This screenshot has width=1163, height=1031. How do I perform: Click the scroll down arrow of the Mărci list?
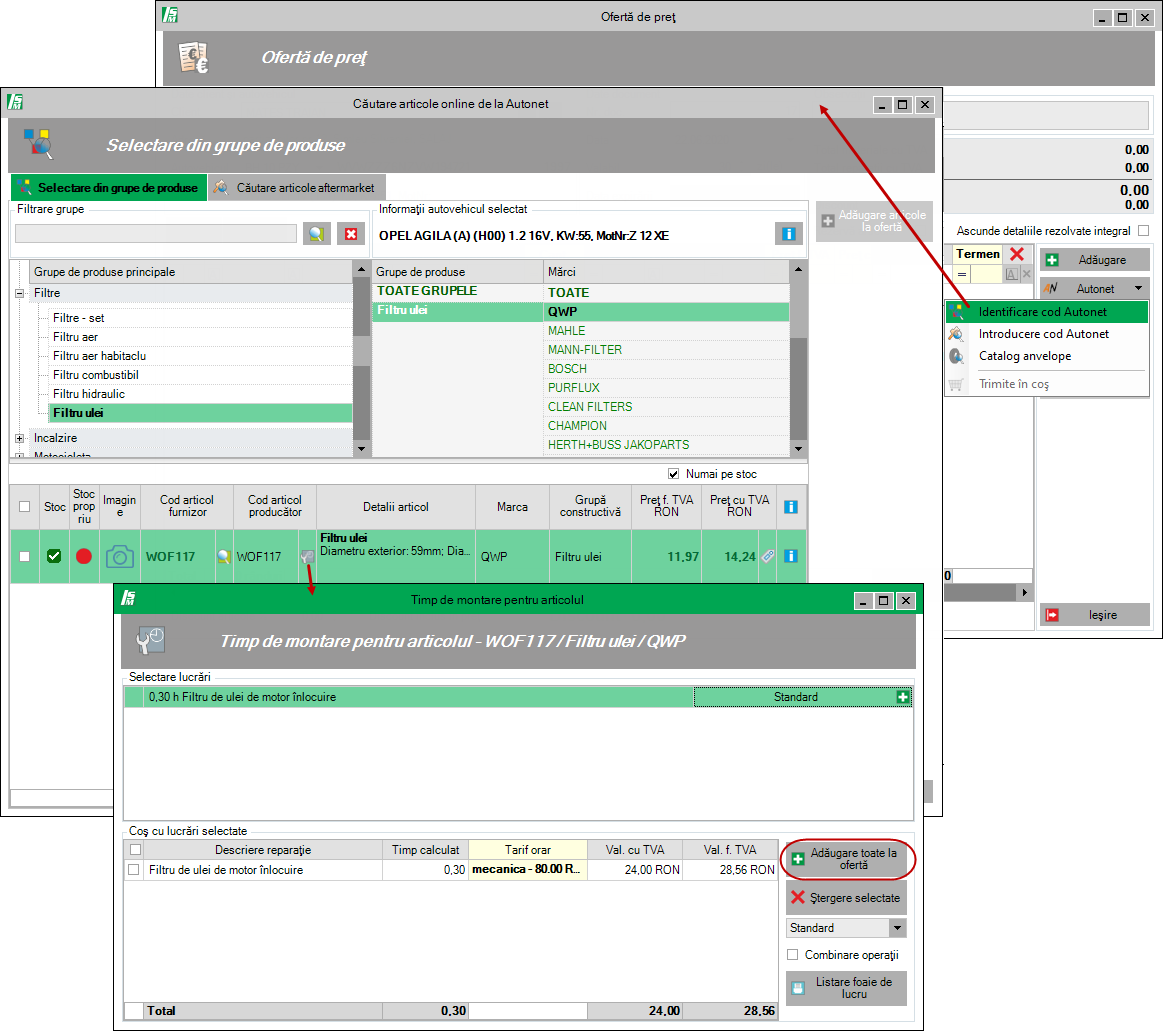click(x=798, y=448)
